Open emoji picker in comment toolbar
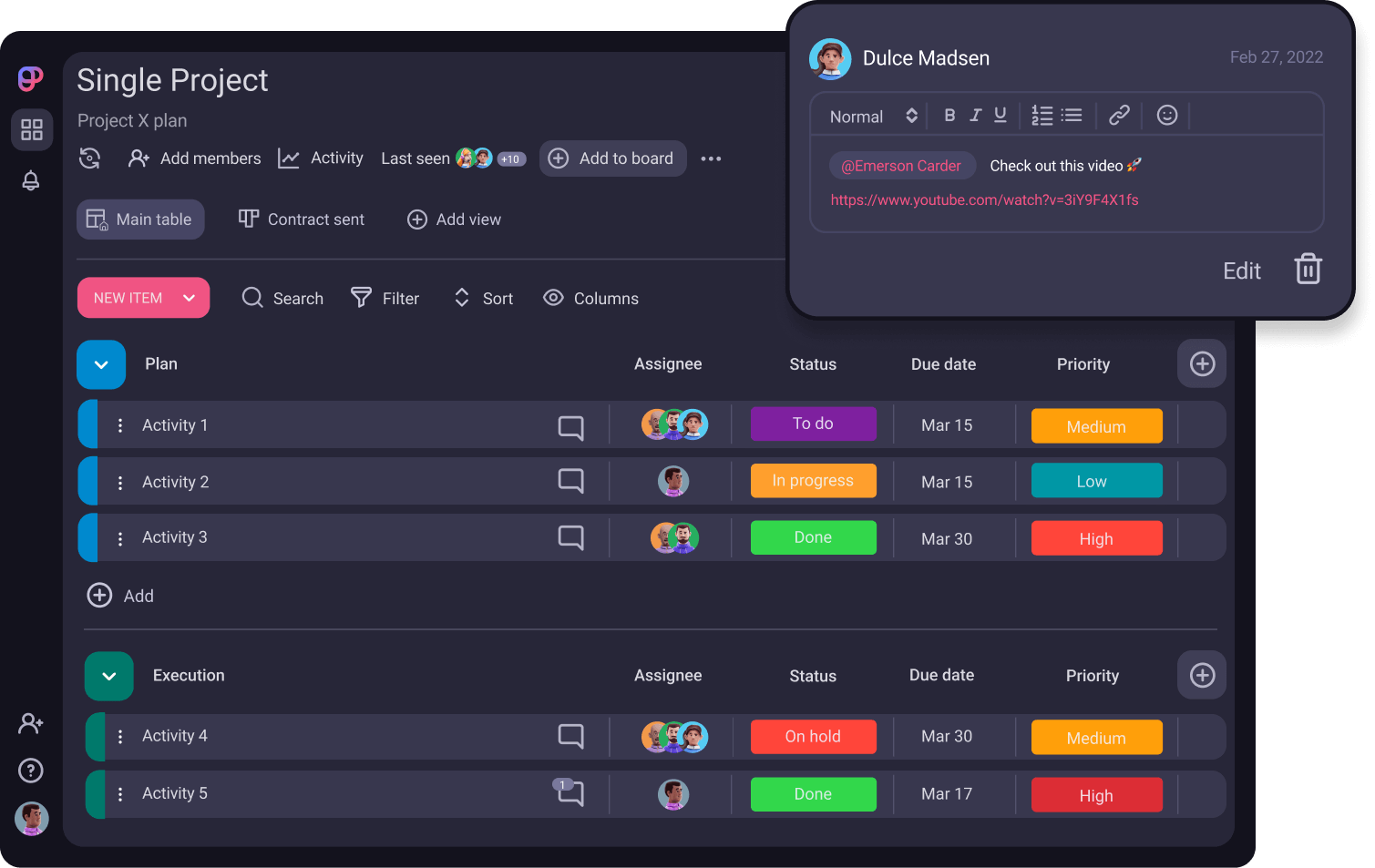Viewport: 1375px width, 868px height. click(x=1166, y=115)
